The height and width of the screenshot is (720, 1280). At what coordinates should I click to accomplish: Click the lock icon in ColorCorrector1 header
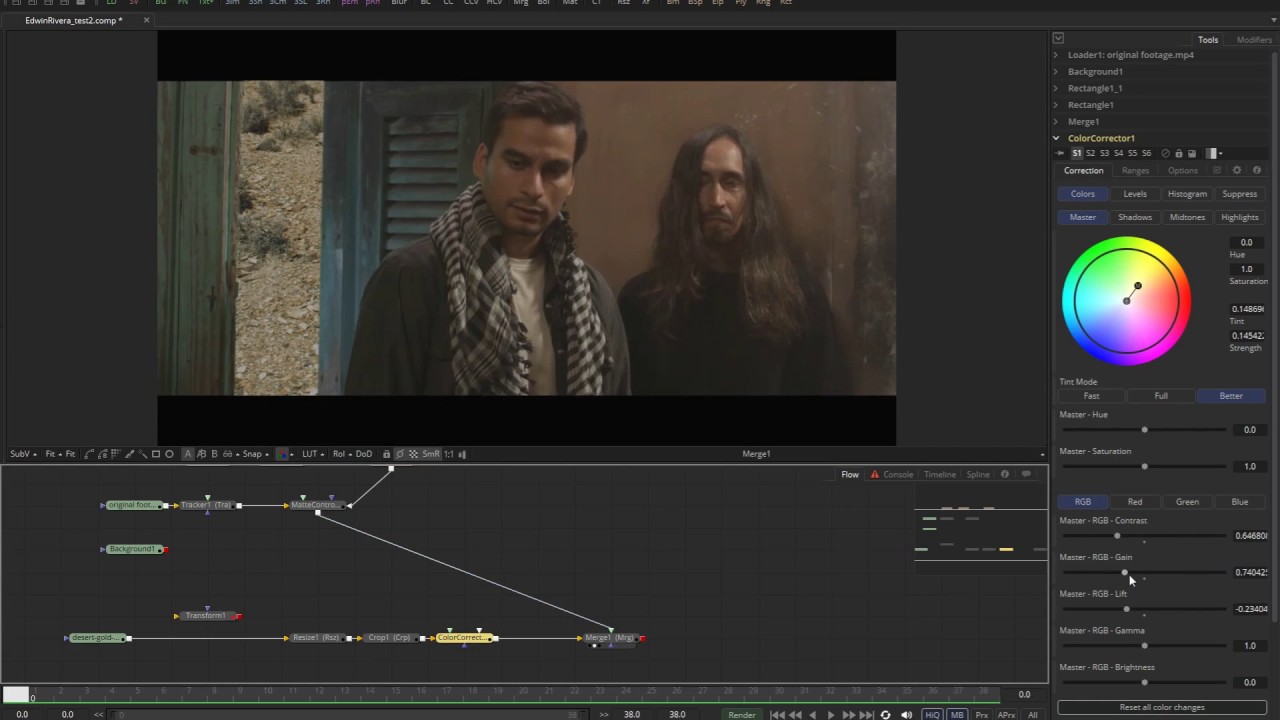(x=1179, y=153)
